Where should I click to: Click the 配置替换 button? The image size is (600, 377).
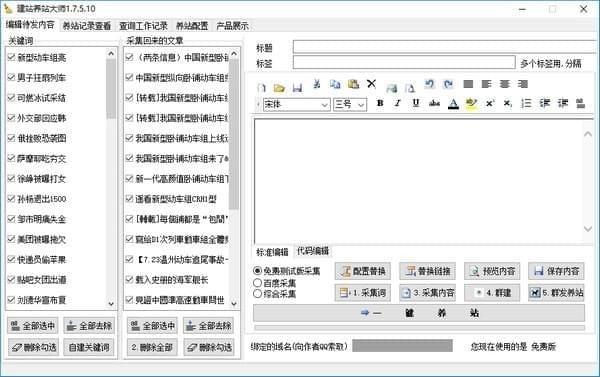coord(363,271)
